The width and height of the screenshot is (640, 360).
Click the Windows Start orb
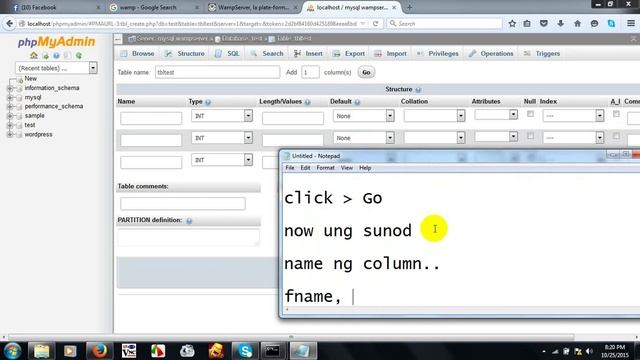tap(13, 351)
